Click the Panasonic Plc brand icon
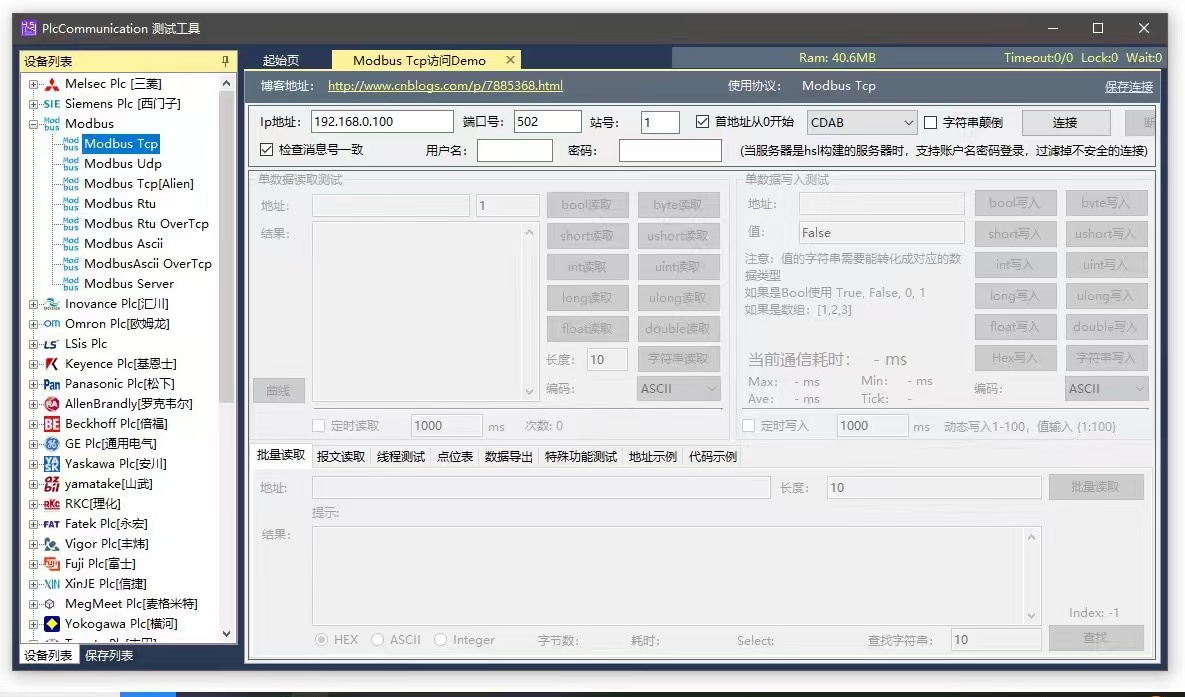Image resolution: width=1185 pixels, height=697 pixels. [51, 384]
